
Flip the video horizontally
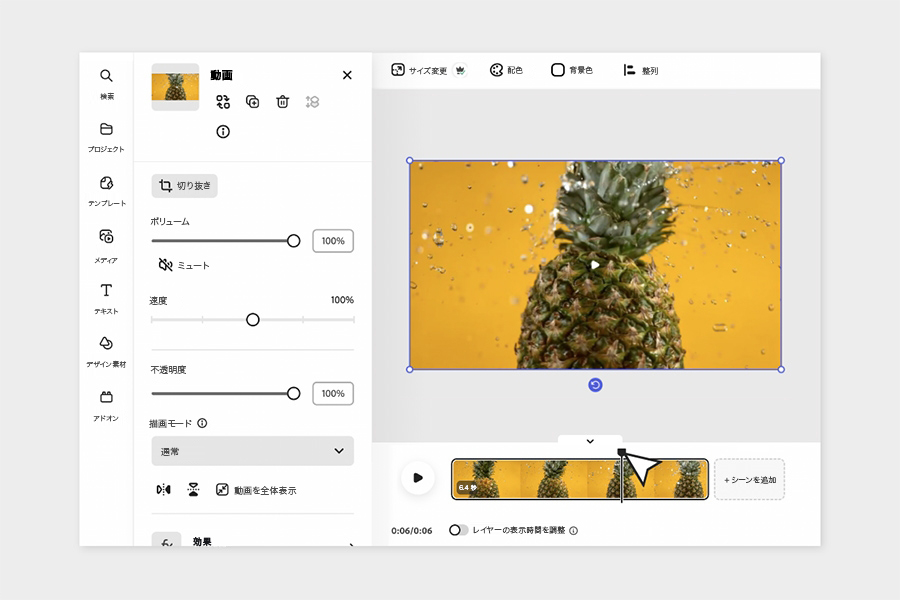(164, 490)
